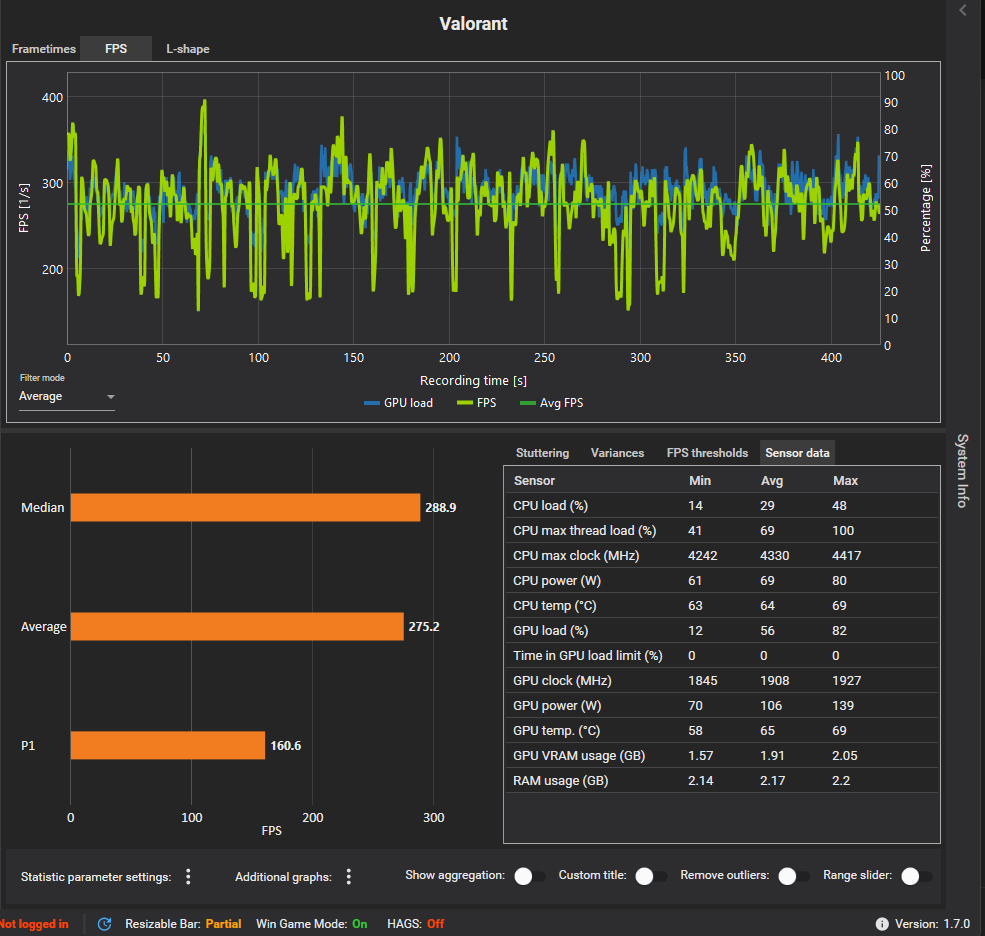Select the CPU max clock (MHz) row
This screenshot has width=985, height=936.
coord(722,556)
